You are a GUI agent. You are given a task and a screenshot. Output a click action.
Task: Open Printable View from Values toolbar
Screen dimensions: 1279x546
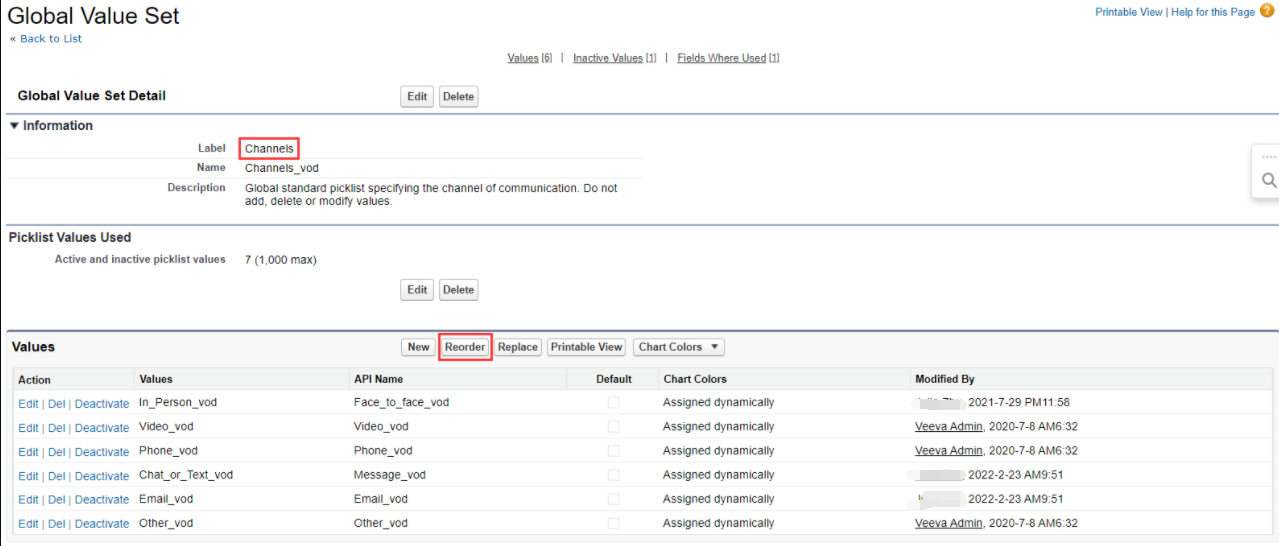586,347
